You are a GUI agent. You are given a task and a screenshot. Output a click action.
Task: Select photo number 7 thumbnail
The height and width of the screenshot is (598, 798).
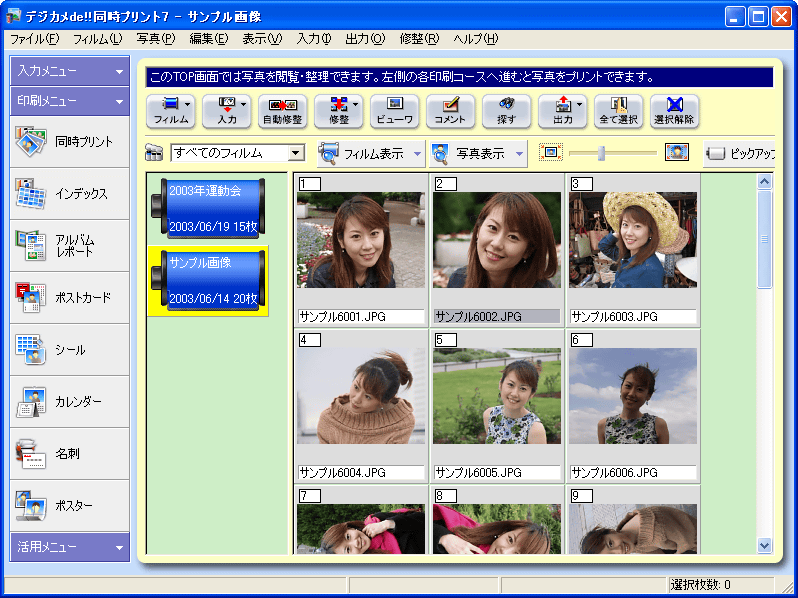(x=361, y=529)
